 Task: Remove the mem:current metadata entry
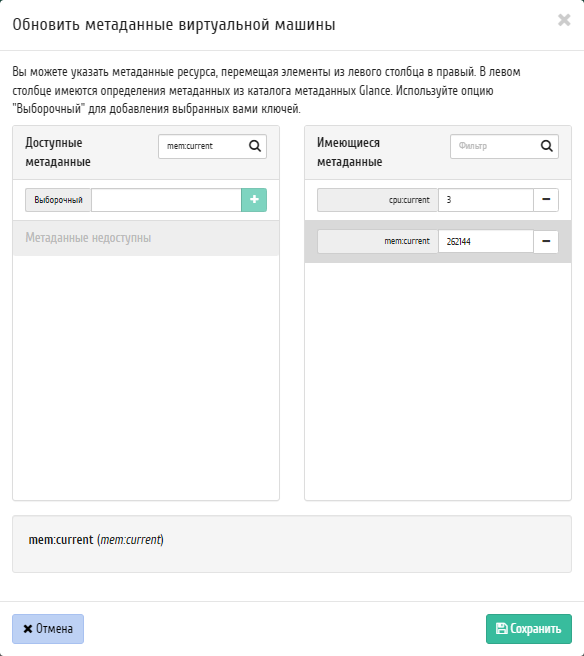[546, 241]
